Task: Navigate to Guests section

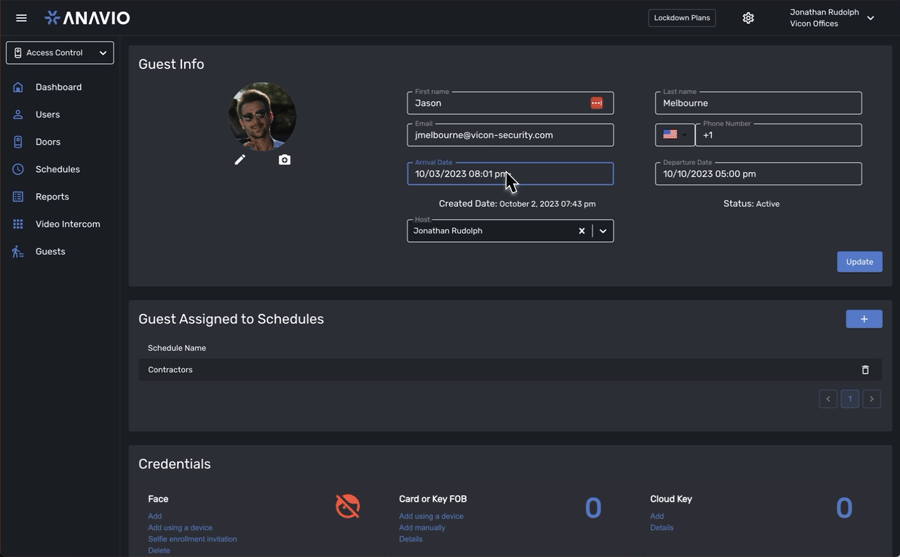Action: tap(50, 252)
